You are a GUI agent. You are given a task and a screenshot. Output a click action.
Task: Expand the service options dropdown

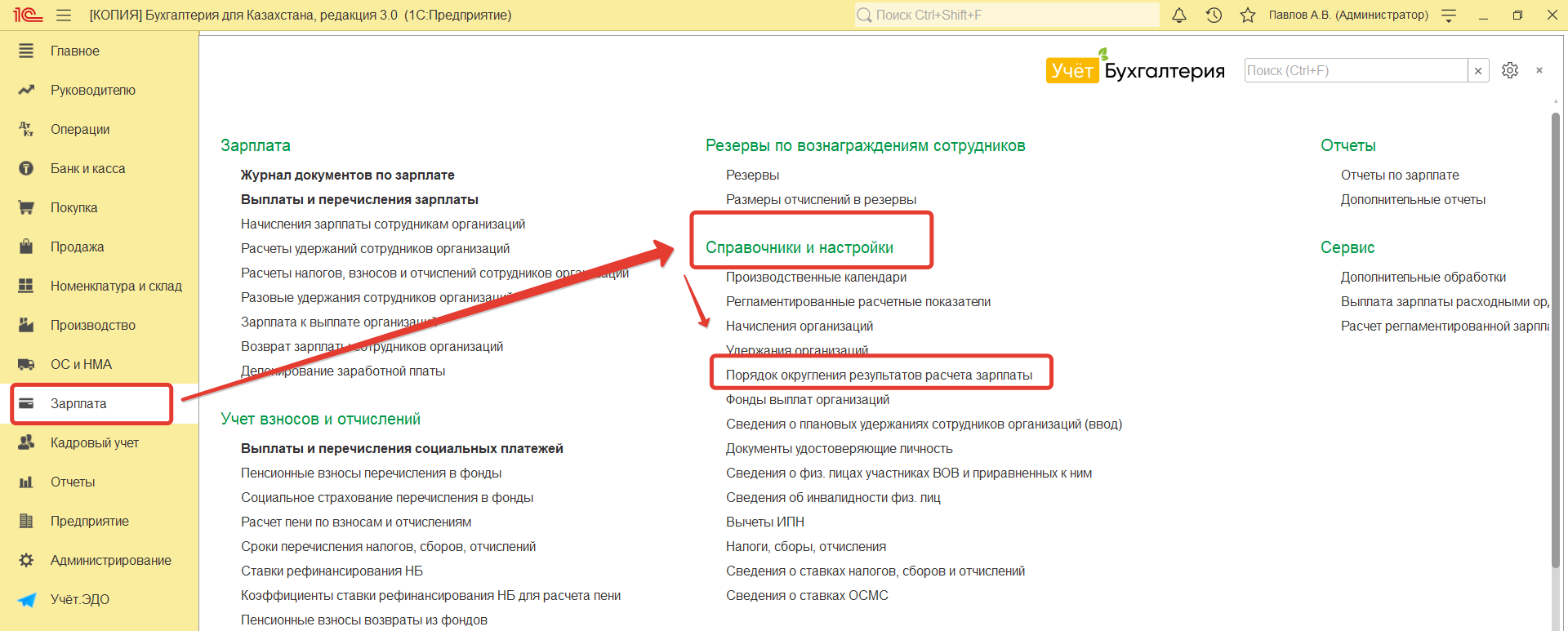1450,15
